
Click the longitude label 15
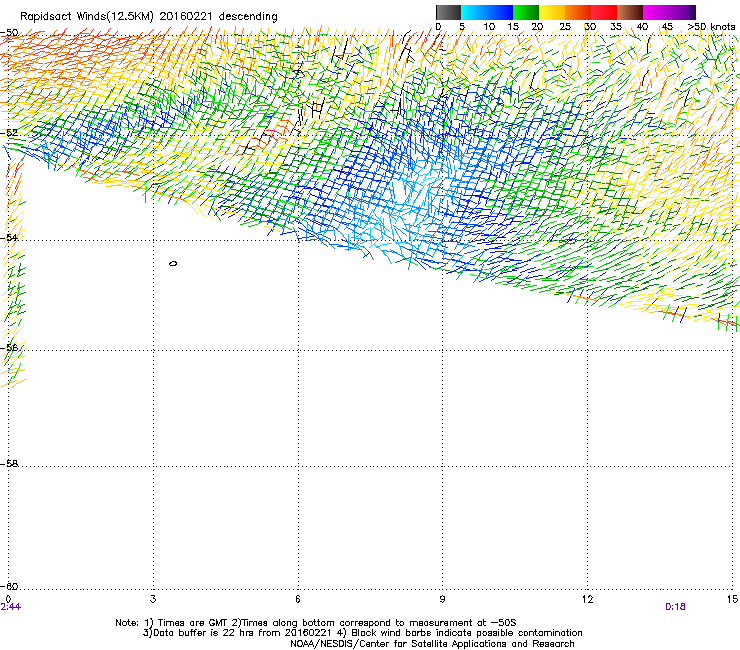(732, 599)
